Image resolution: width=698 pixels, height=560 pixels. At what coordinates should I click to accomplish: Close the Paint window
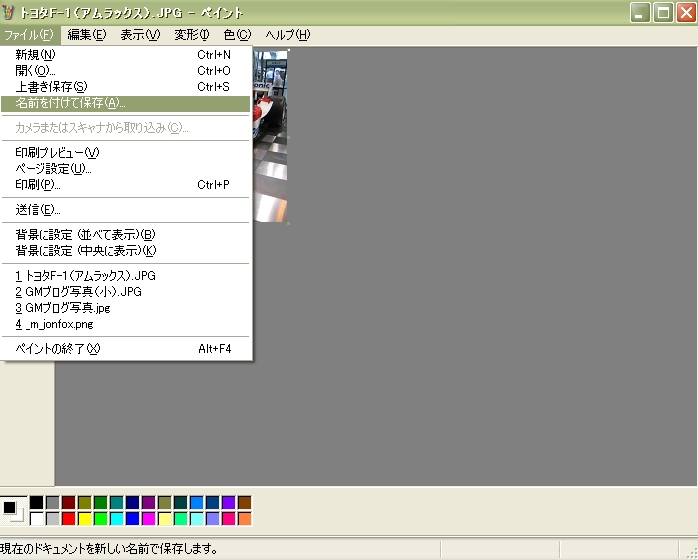pos(685,13)
